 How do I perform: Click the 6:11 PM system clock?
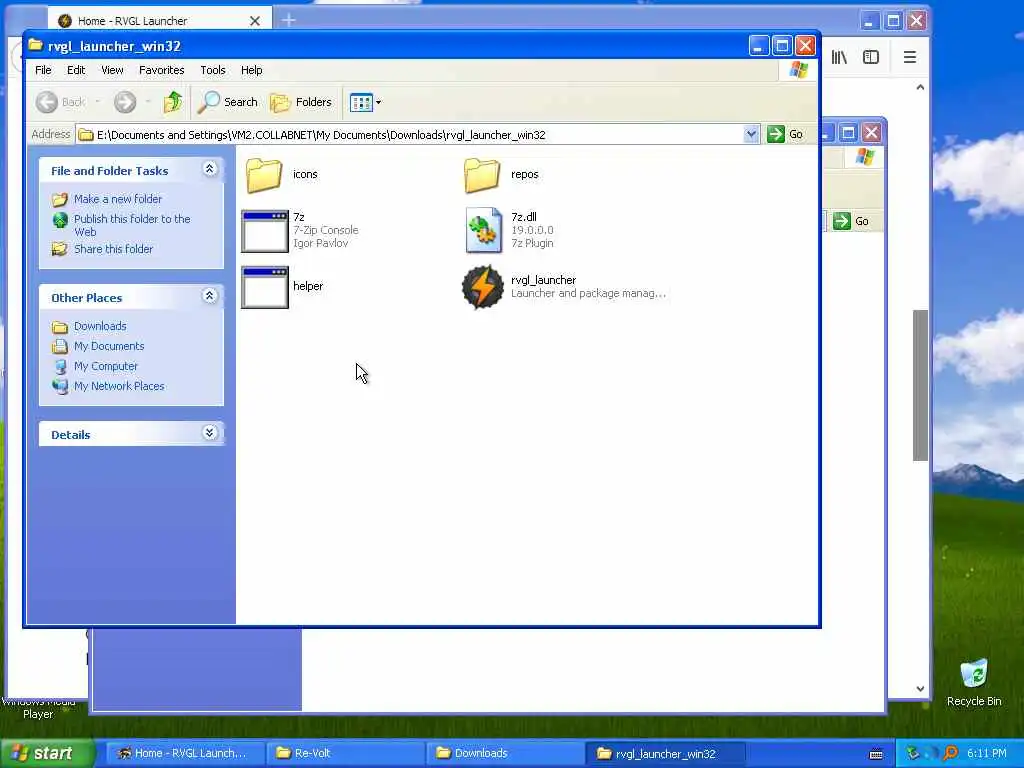click(987, 754)
